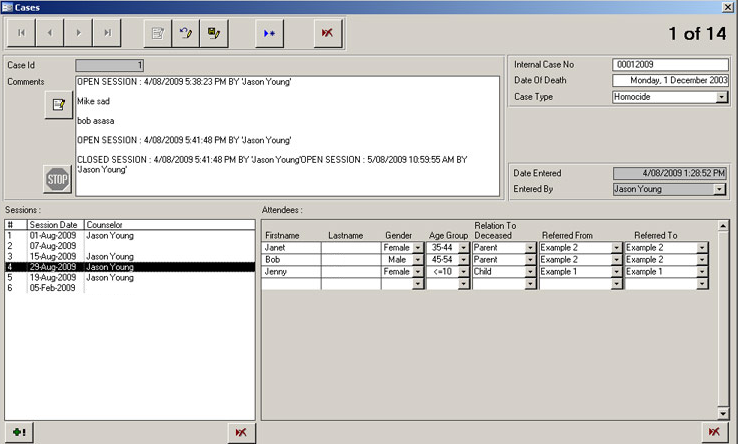The height and width of the screenshot is (444, 738).
Task: Click the Attendees scrollbar down arrow
Action: click(x=723, y=414)
